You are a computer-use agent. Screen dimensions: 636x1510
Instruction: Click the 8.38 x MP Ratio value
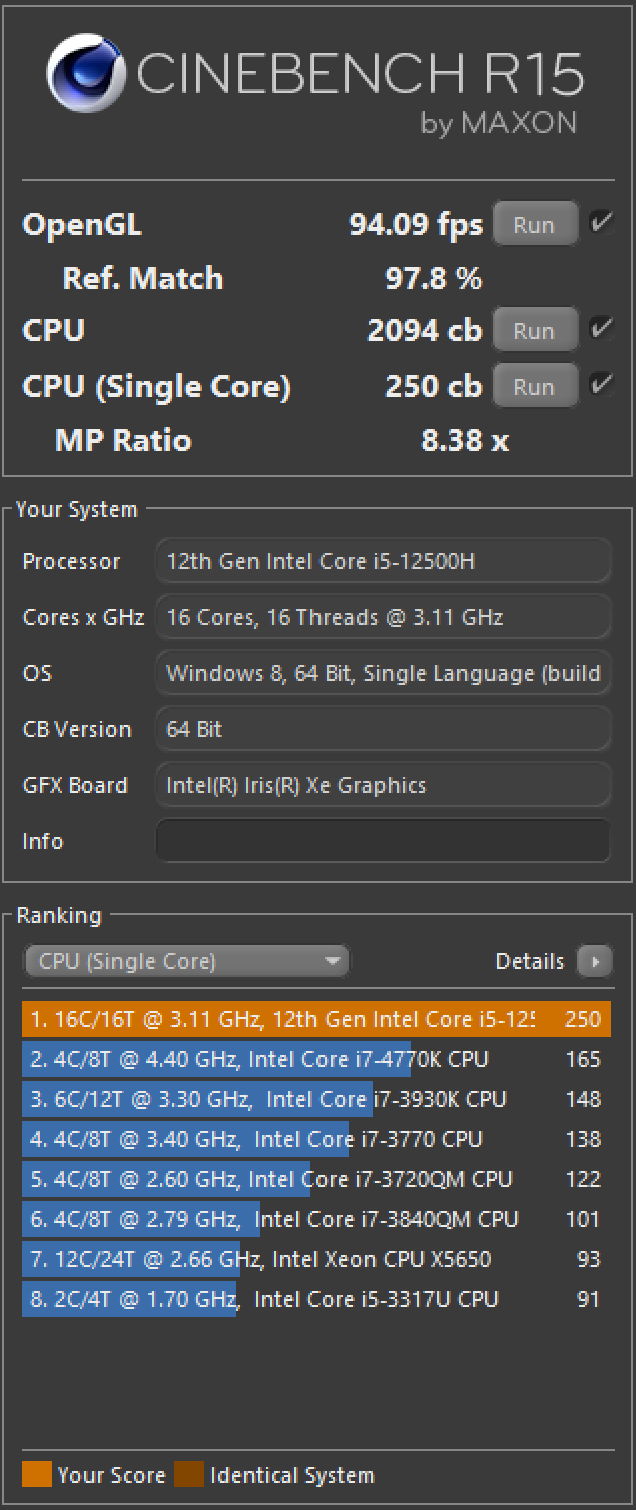(465, 441)
